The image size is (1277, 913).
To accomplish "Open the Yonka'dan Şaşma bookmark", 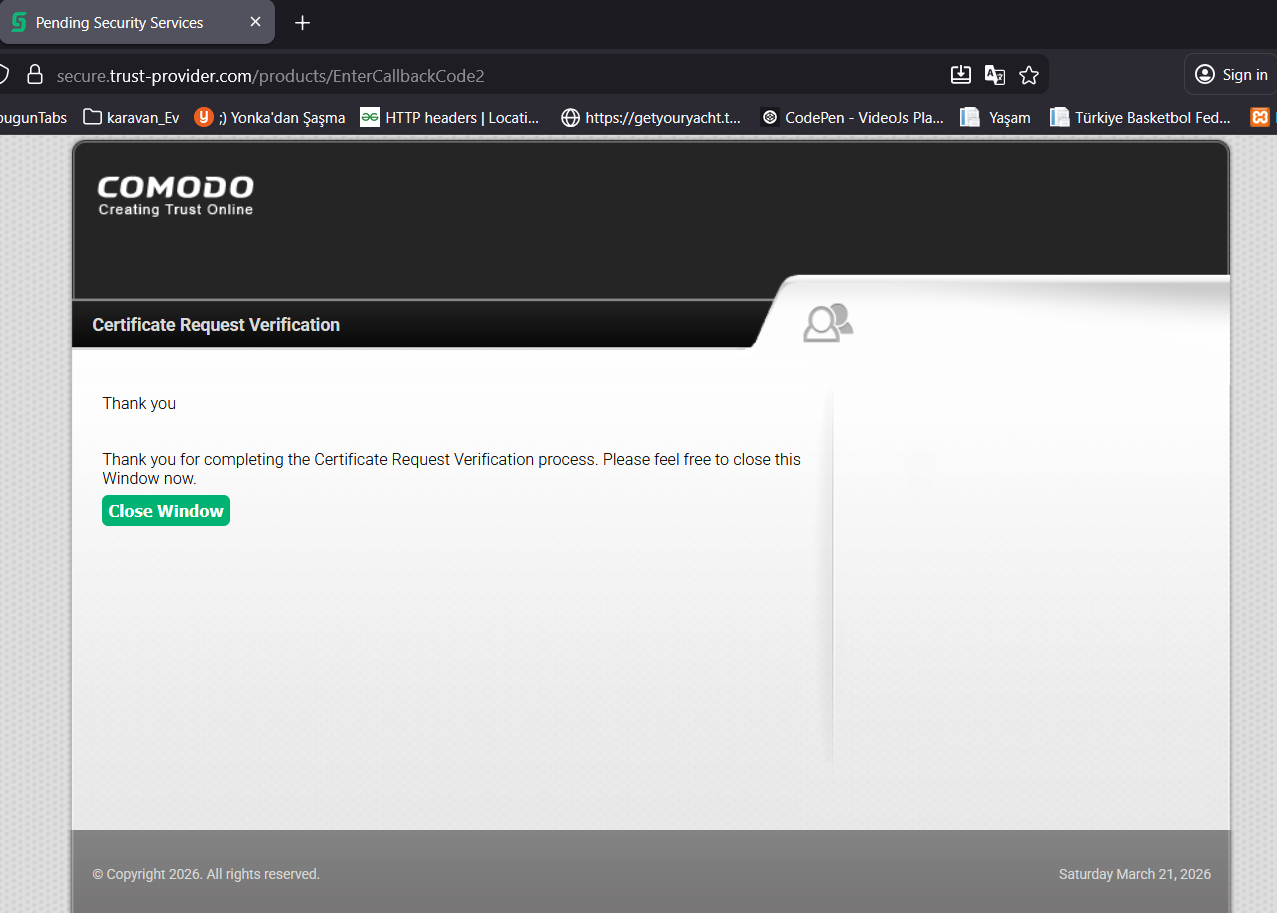I will pyautogui.click(x=270, y=118).
